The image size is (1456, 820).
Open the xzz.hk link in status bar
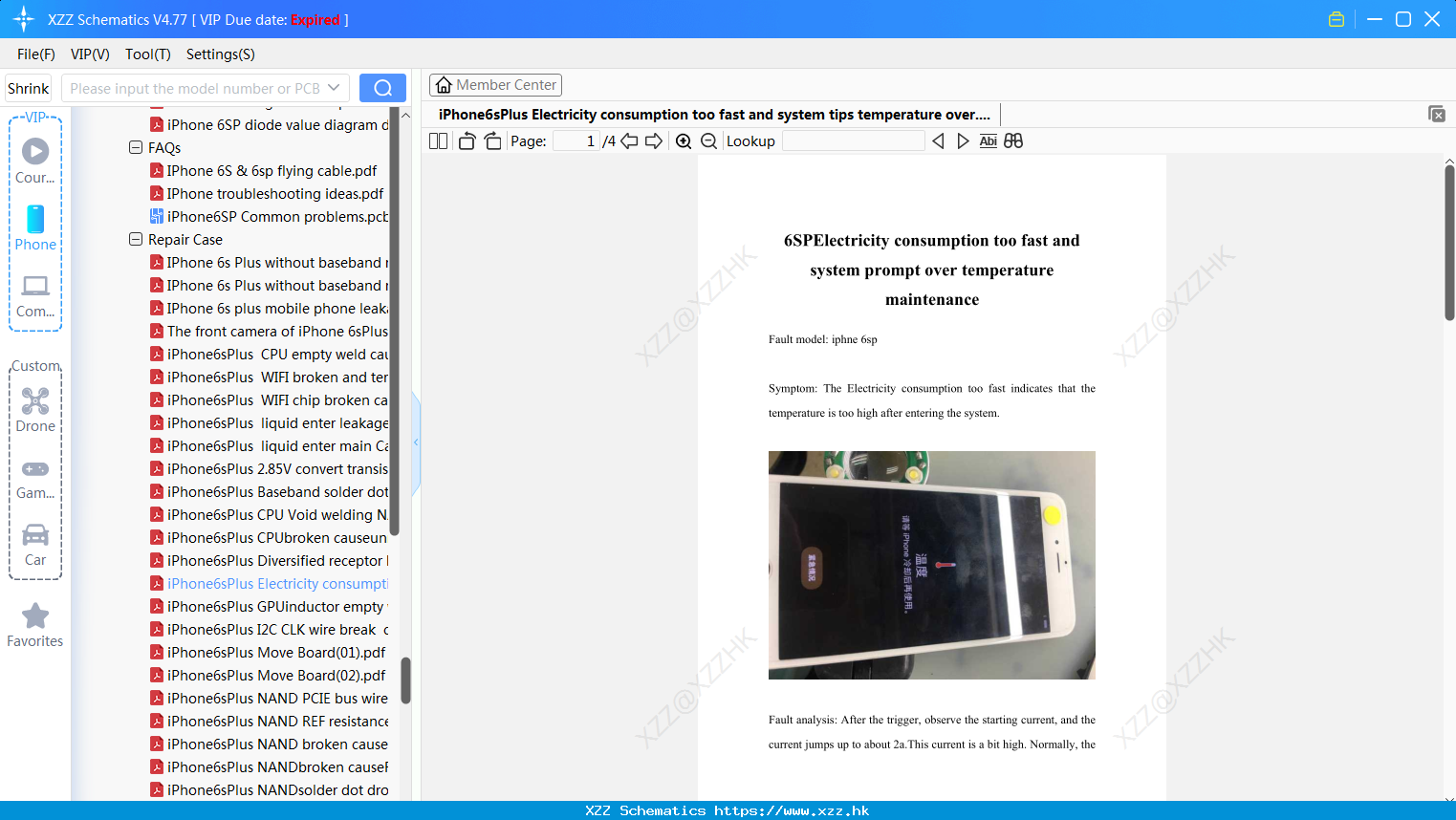click(792, 810)
